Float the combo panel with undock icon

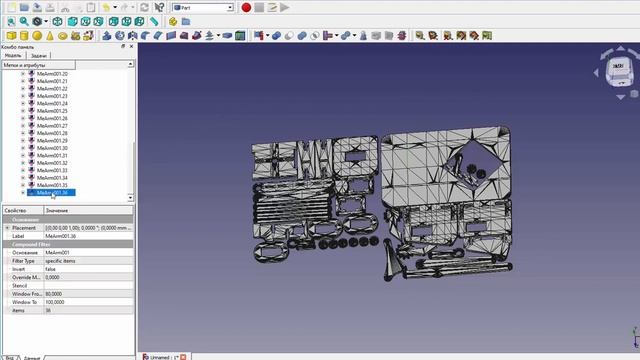coord(123,47)
